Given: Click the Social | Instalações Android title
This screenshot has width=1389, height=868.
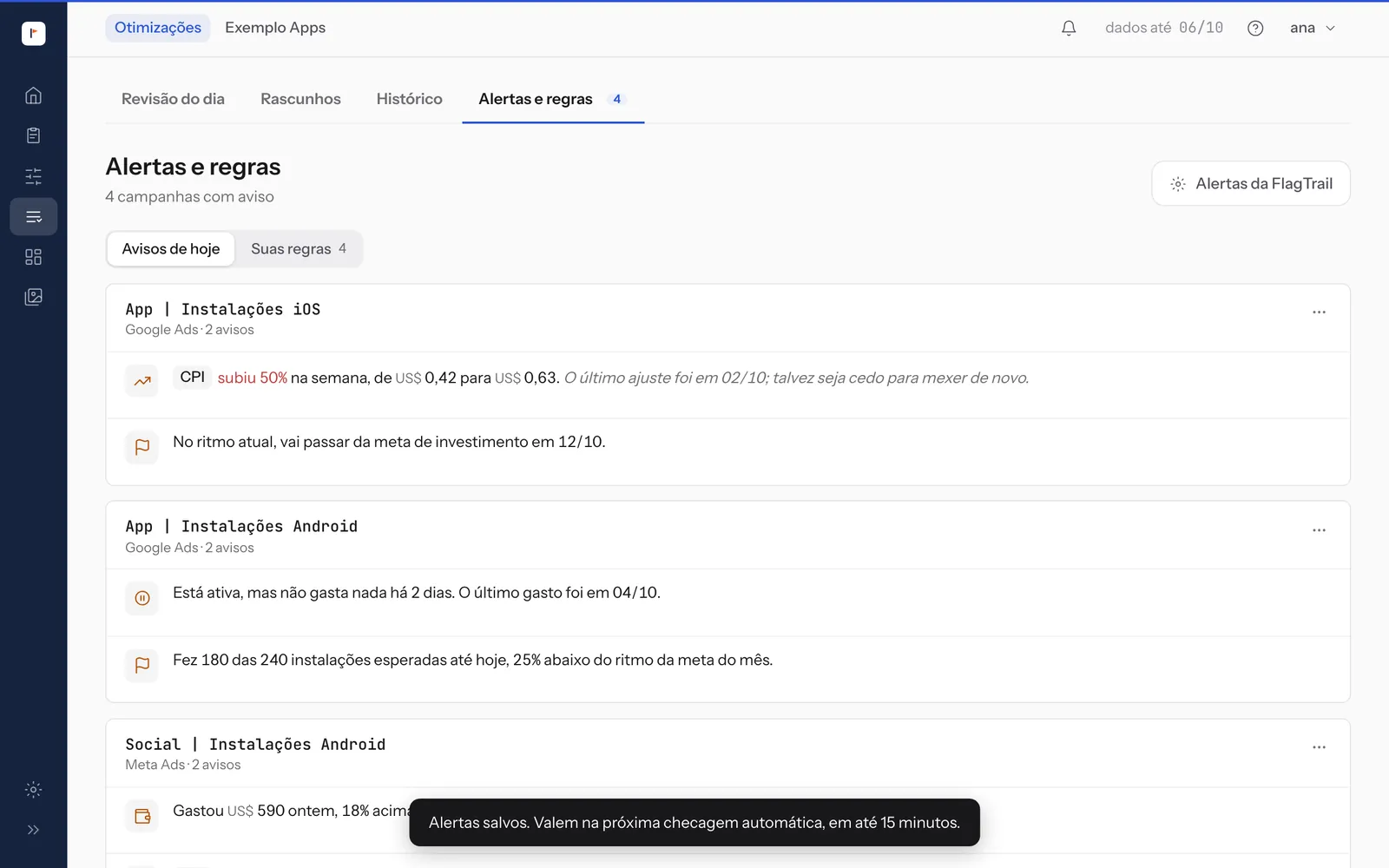Looking at the screenshot, I should pyautogui.click(x=255, y=744).
